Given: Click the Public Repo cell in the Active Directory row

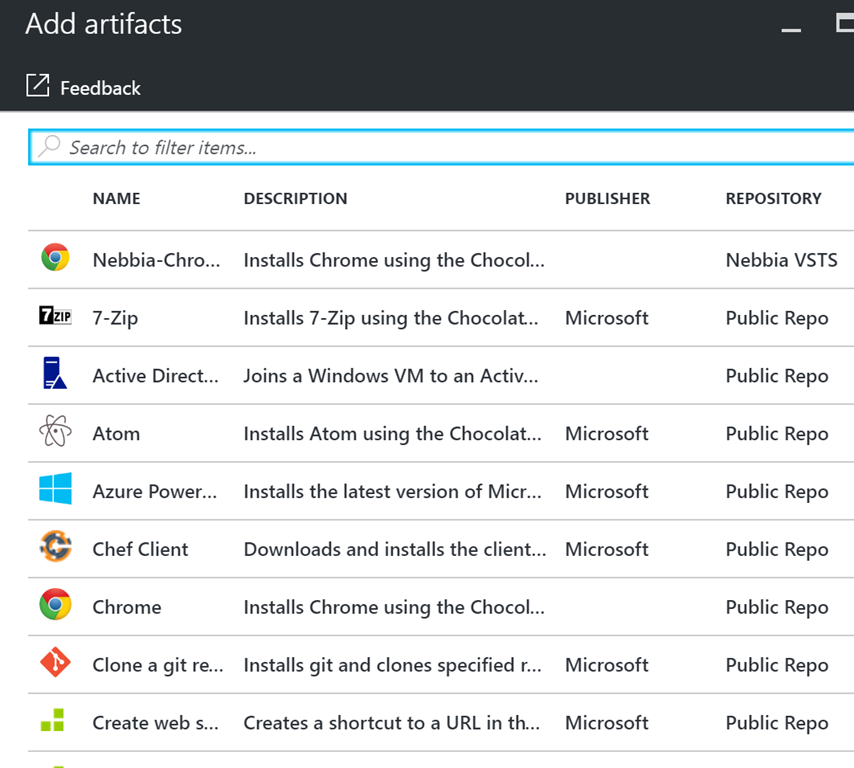Looking at the screenshot, I should tap(777, 376).
